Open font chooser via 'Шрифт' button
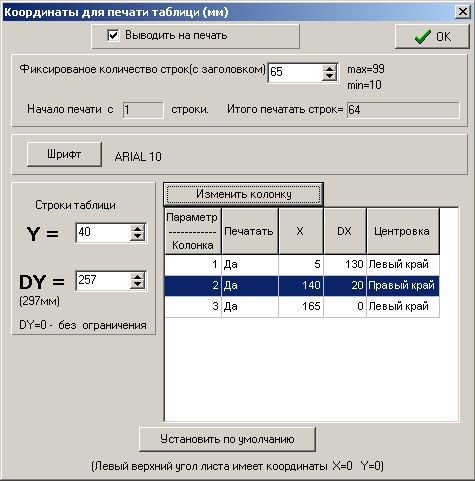Viewport: 475px width, 481px height. click(64, 154)
